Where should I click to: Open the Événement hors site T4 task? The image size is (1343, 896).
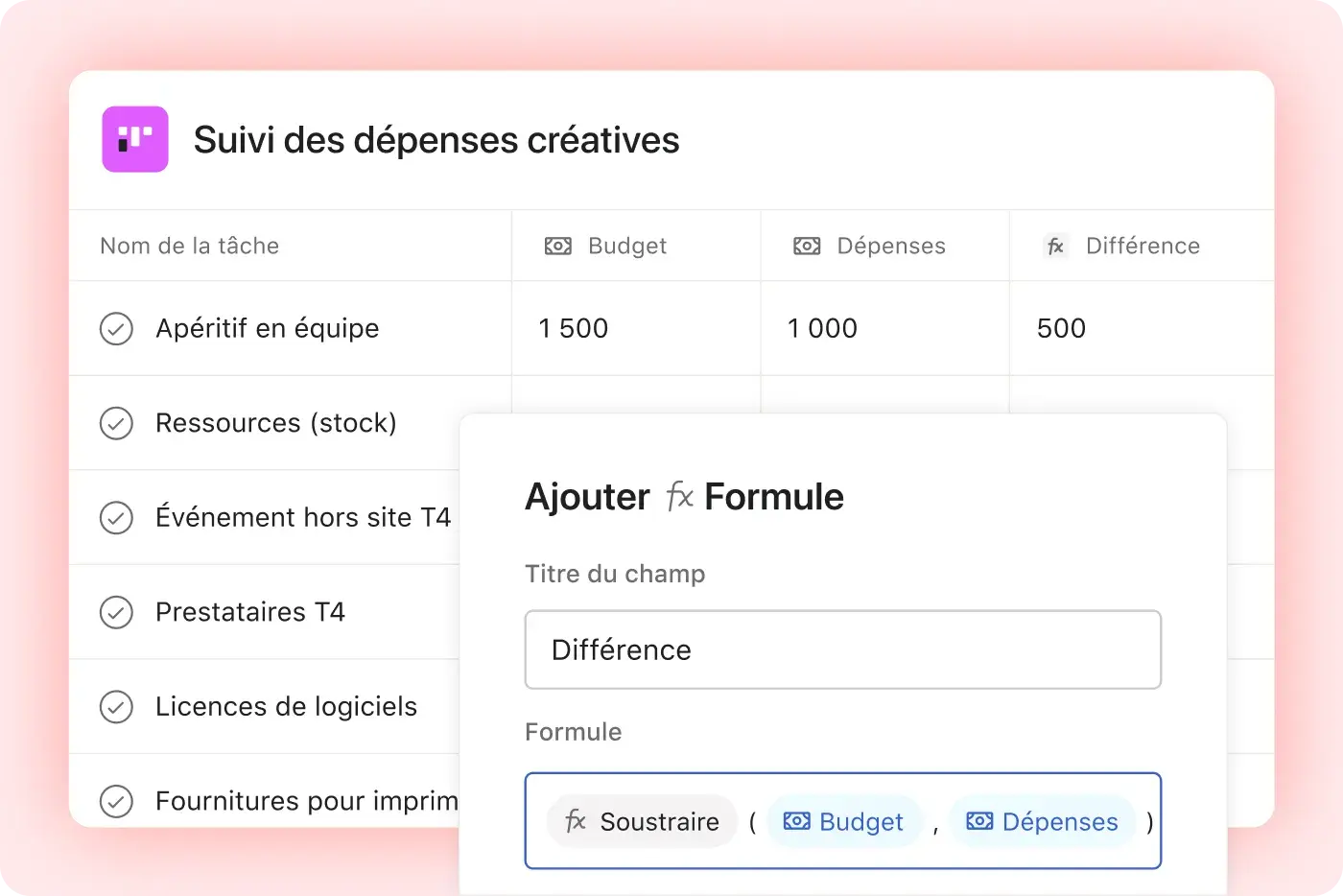click(303, 517)
